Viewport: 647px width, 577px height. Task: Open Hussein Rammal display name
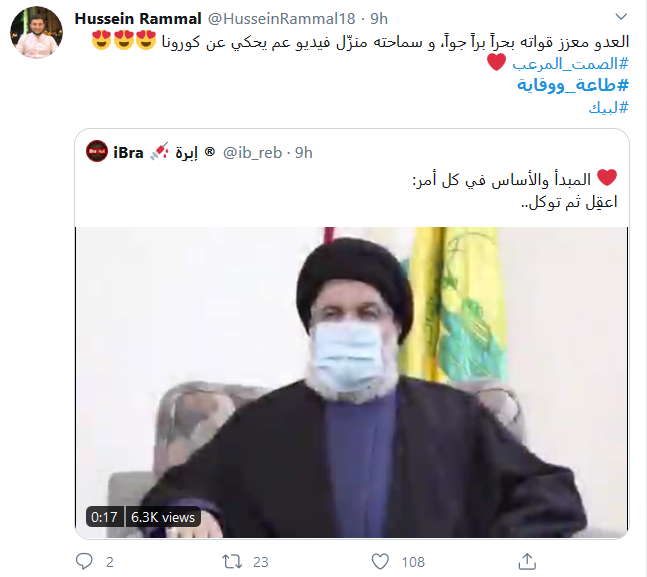138,19
